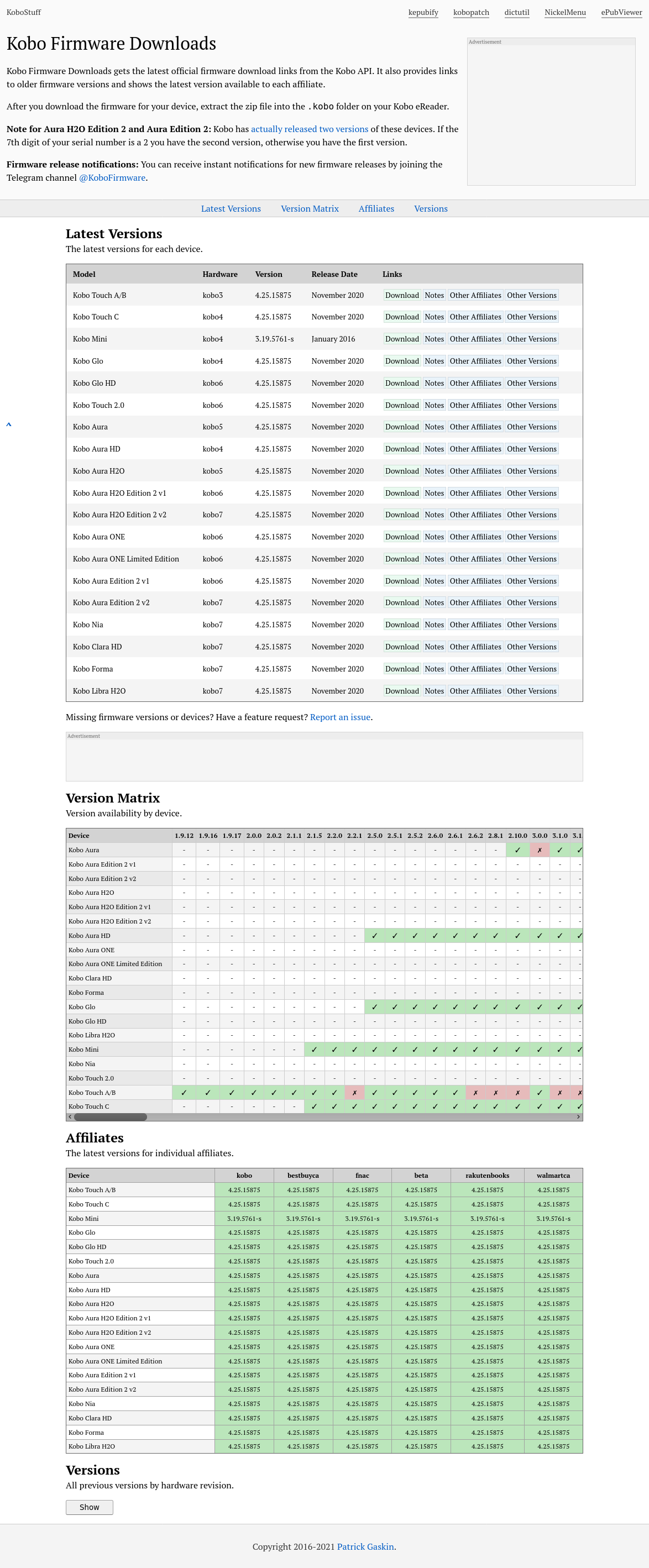649x1568 pixels.
Task: Open the Patrick Gaskin footer link
Action: tap(365, 1546)
